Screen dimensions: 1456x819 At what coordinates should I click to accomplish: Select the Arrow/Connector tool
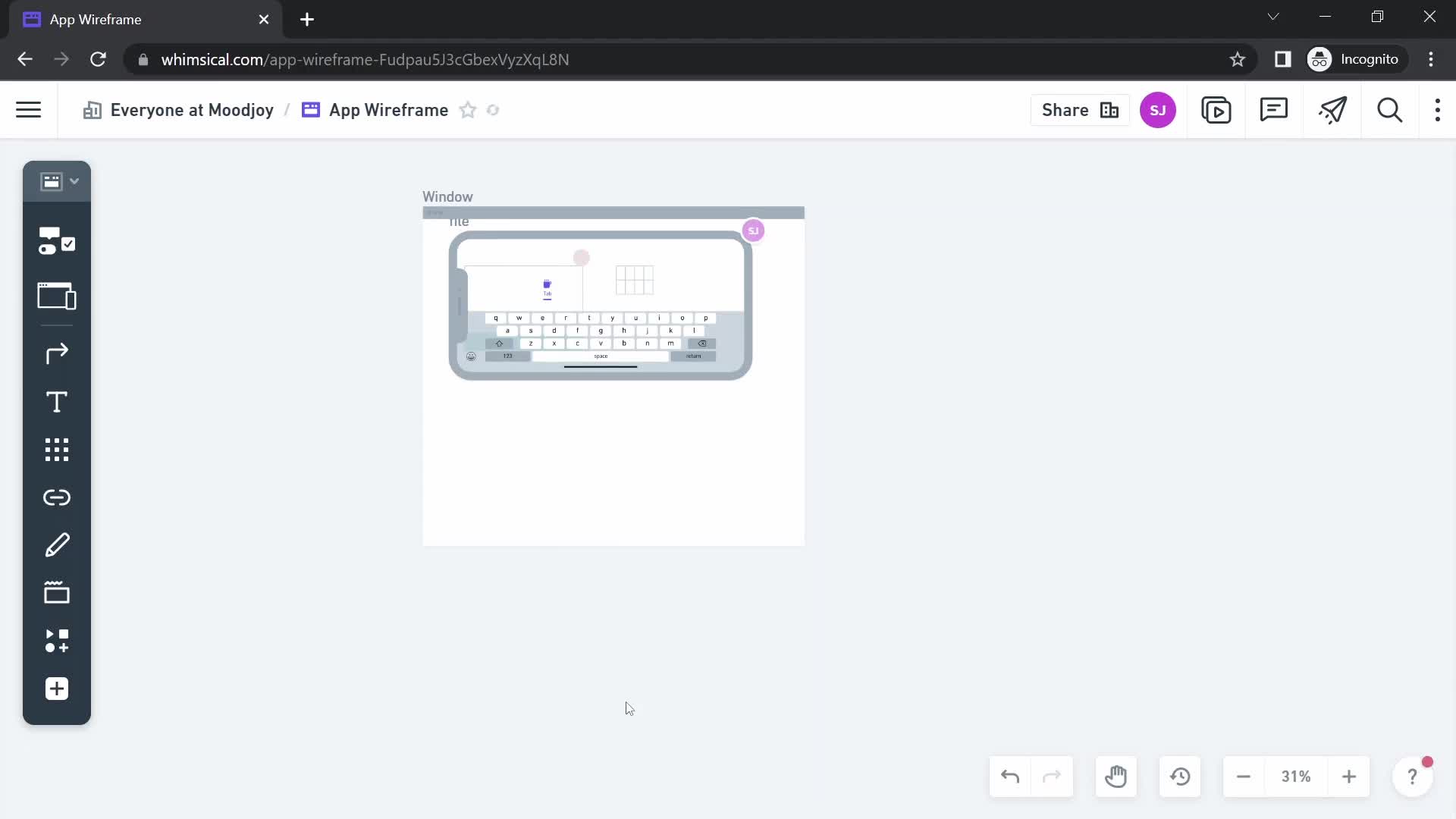[57, 353]
